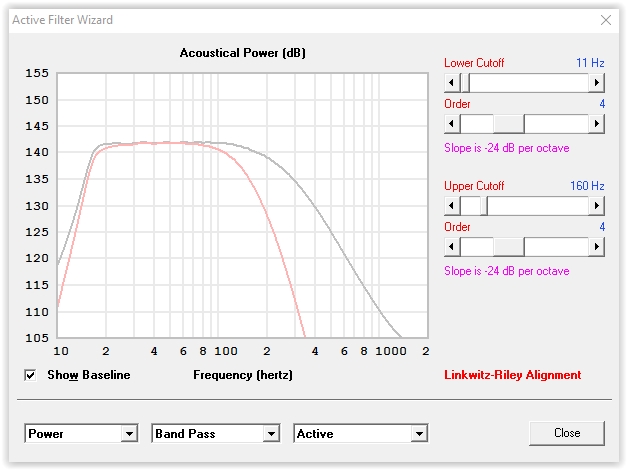Click the Active Filter Wizard title text
The height and width of the screenshot is (470, 627).
[62, 20]
